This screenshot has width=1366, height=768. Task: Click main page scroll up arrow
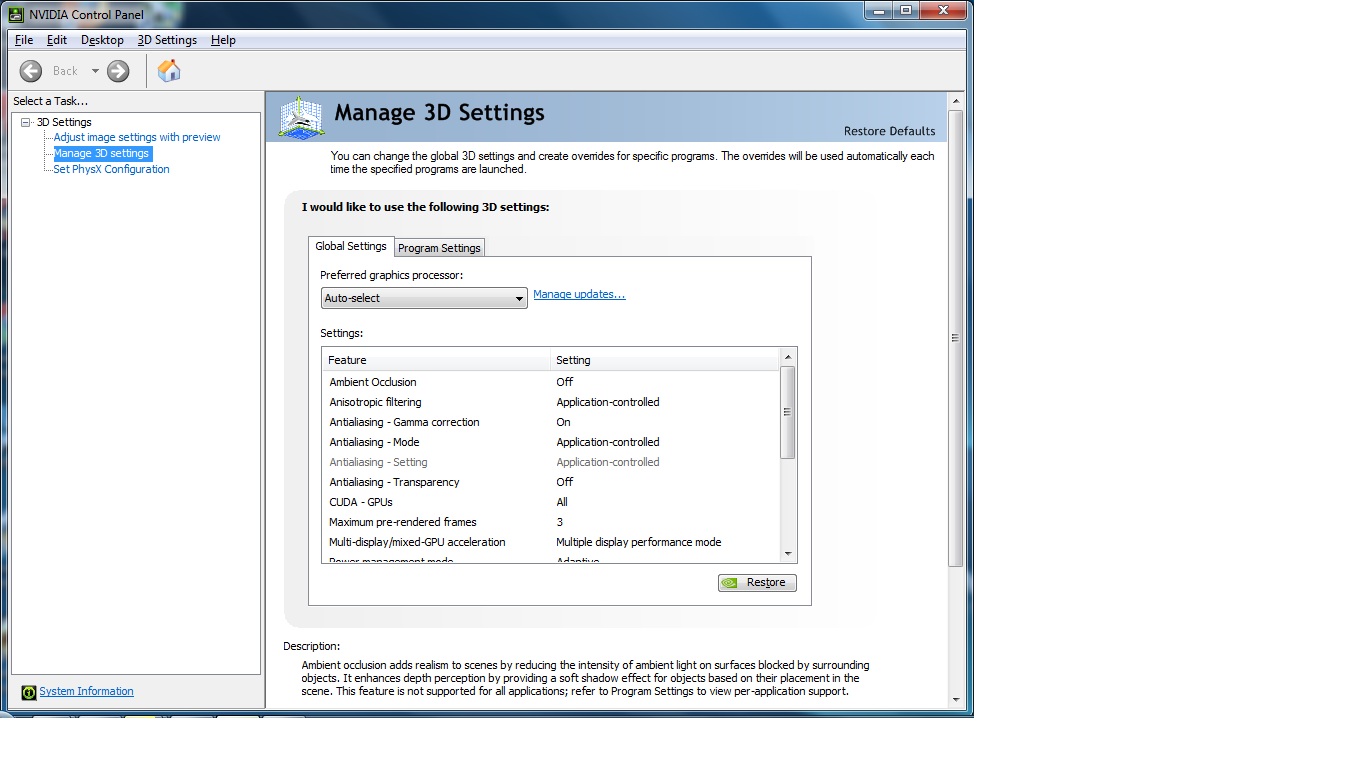956,101
